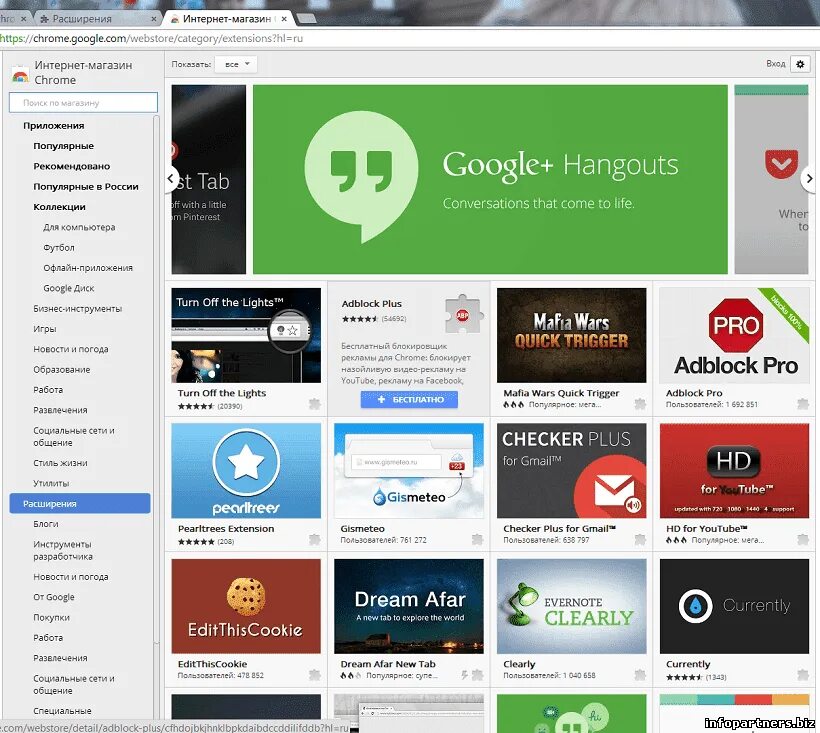Screen dimensions: 820x733
Task: Open HD for YouTube thumbnail
Action: tap(734, 471)
